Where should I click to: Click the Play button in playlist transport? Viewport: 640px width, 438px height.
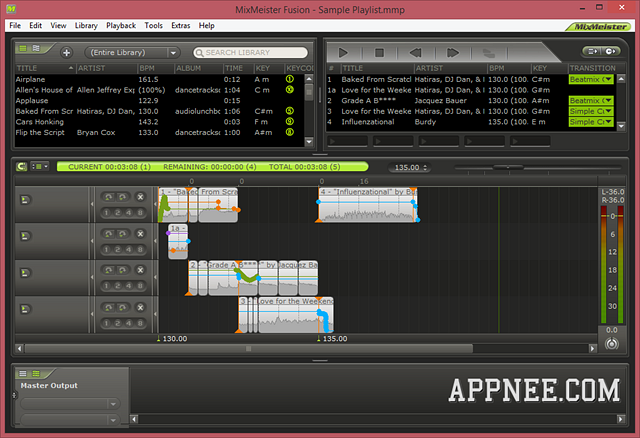point(343,53)
